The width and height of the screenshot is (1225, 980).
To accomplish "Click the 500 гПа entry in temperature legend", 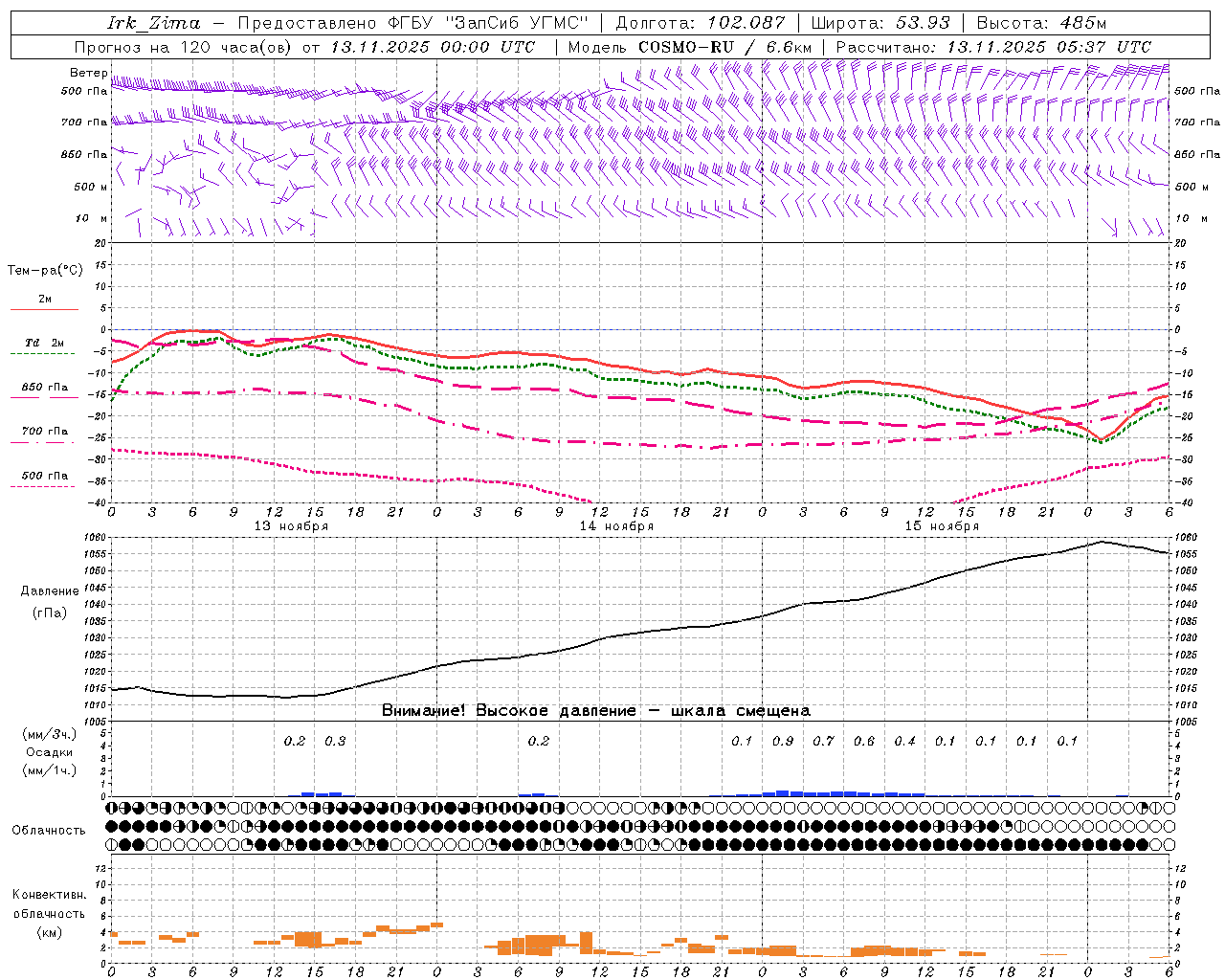I will 45,476.
